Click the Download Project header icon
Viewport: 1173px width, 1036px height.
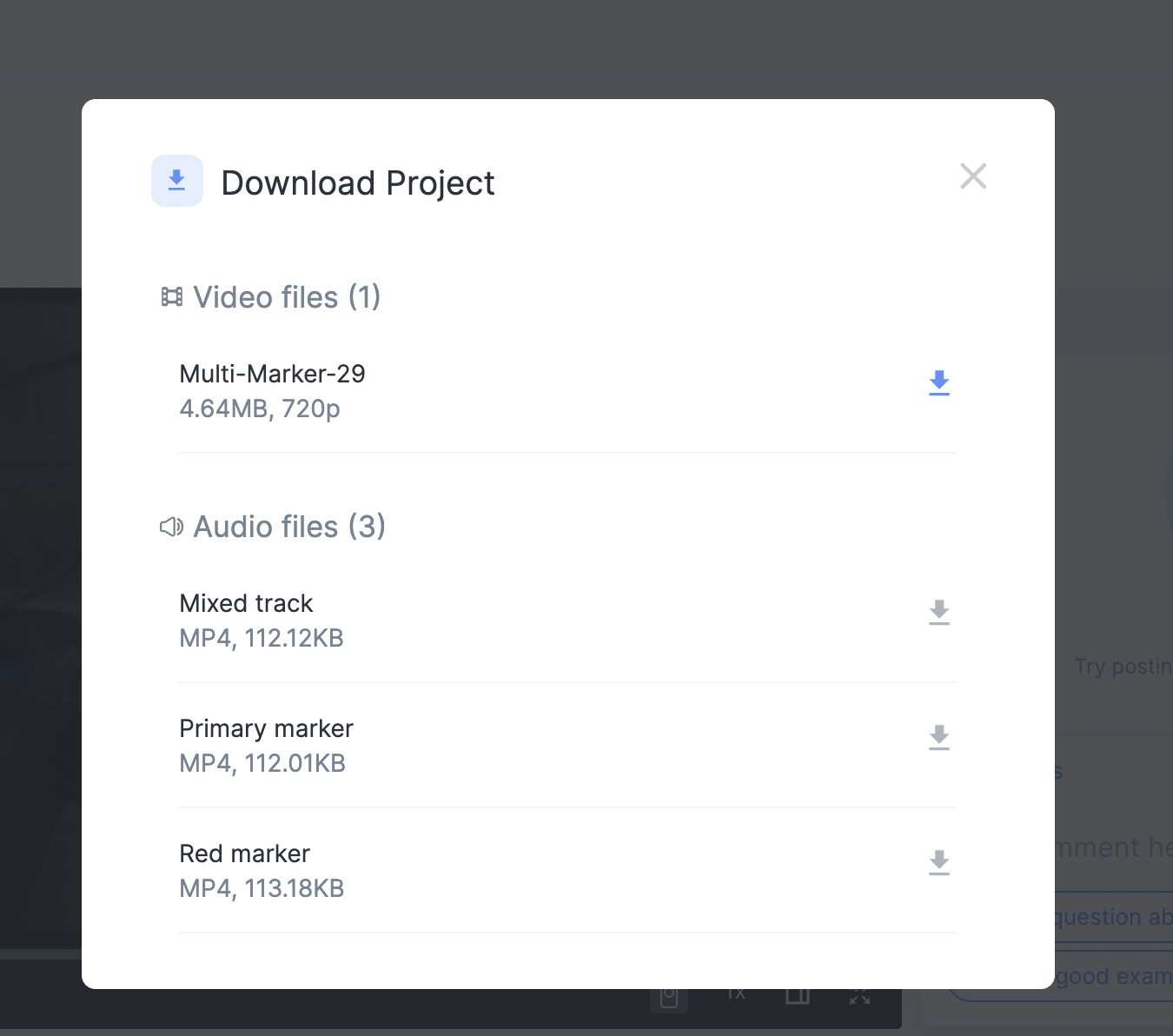pos(177,181)
